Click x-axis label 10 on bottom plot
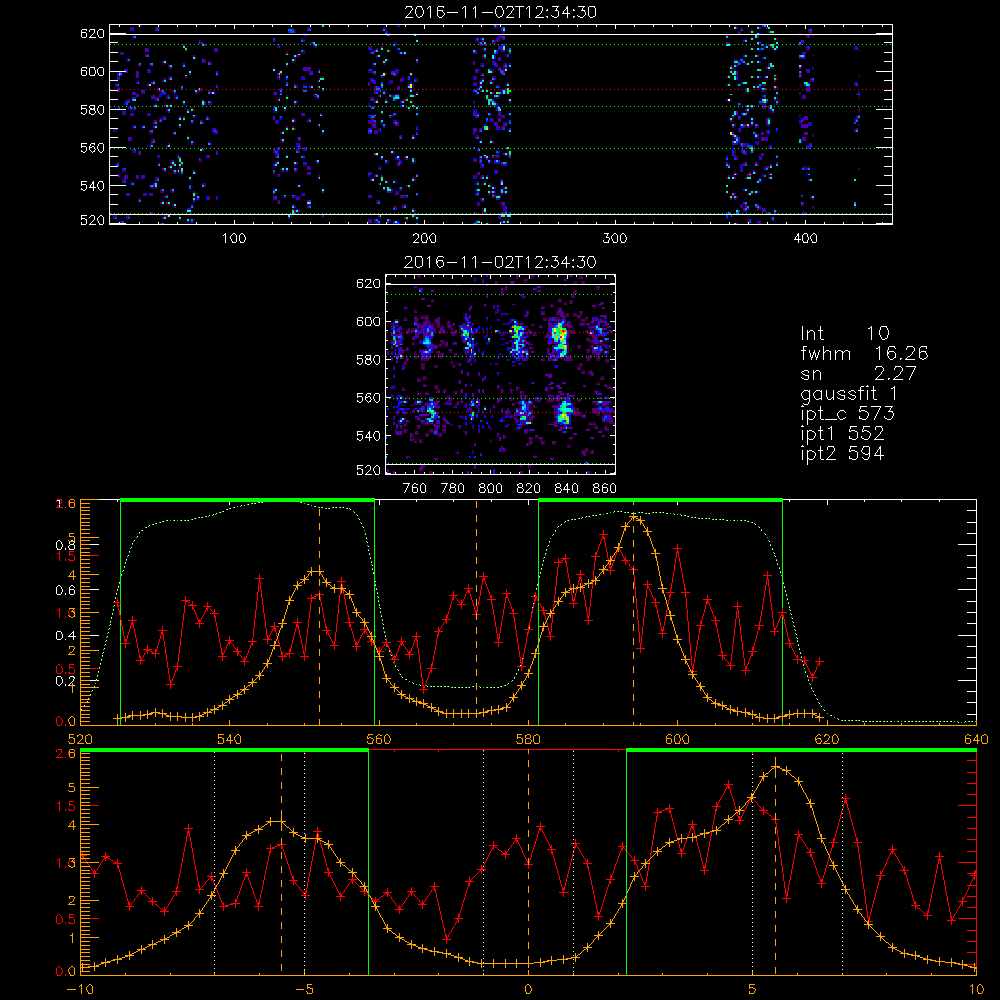Screen dimensions: 1000x1000 tap(976, 989)
